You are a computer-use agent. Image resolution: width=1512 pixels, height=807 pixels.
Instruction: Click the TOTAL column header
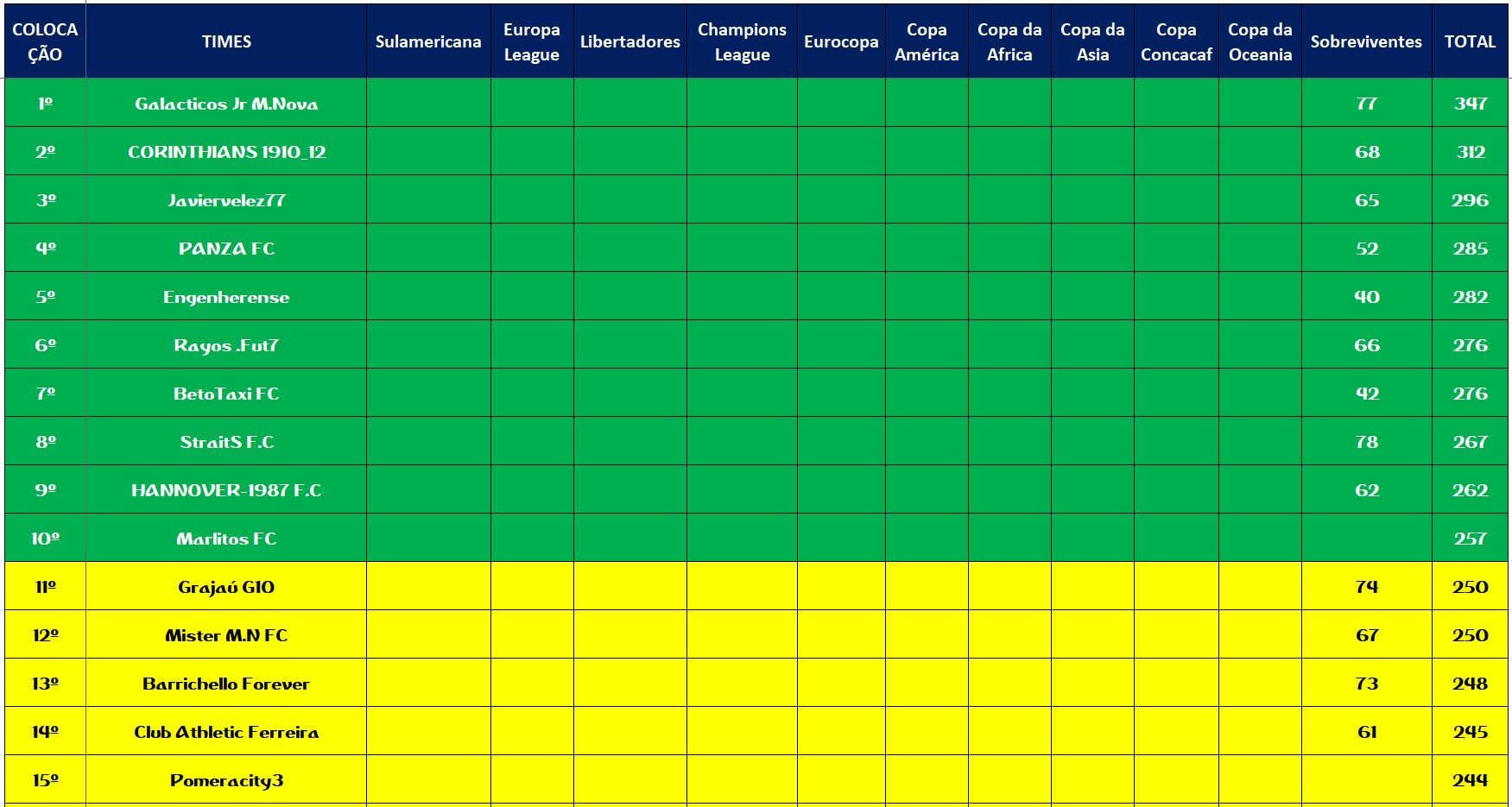[x=1470, y=41]
